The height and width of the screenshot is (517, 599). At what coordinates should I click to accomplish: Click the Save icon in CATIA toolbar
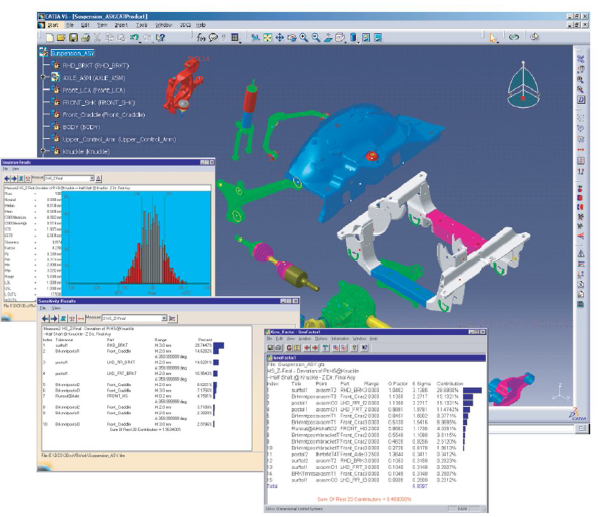73,37
